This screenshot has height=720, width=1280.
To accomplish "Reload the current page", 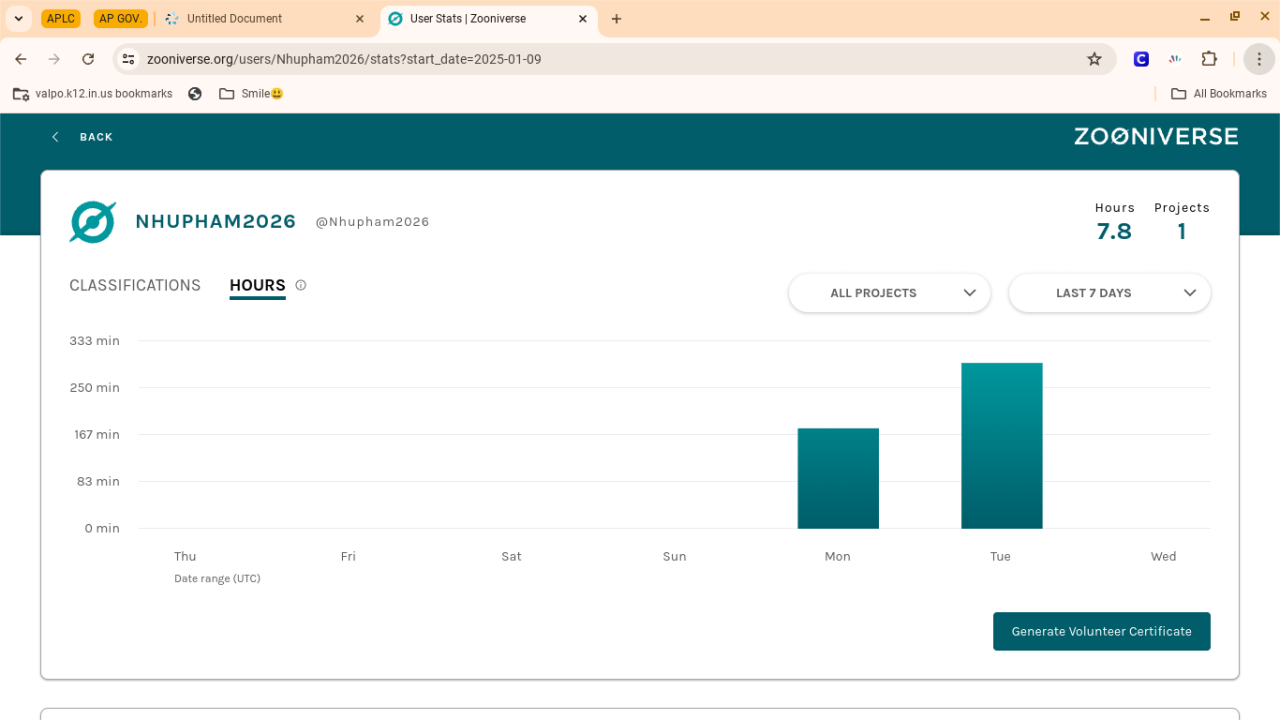I will (x=88, y=59).
